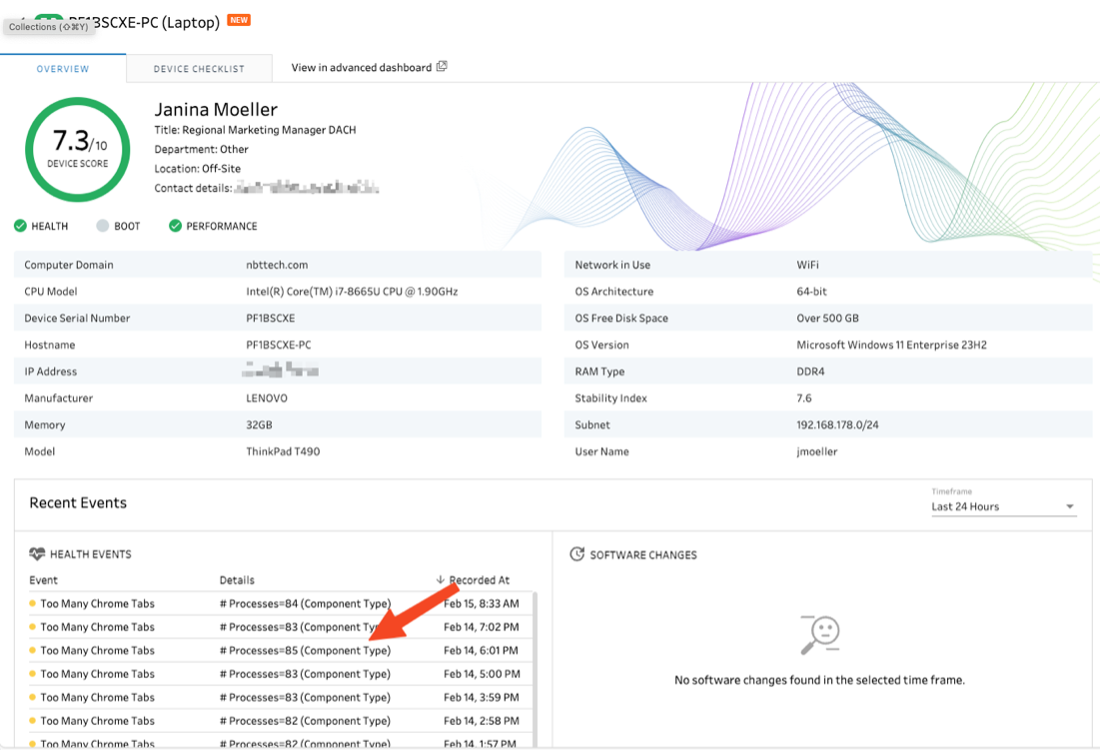
Task: Click the Boot grey status icon
Action: tap(102, 226)
